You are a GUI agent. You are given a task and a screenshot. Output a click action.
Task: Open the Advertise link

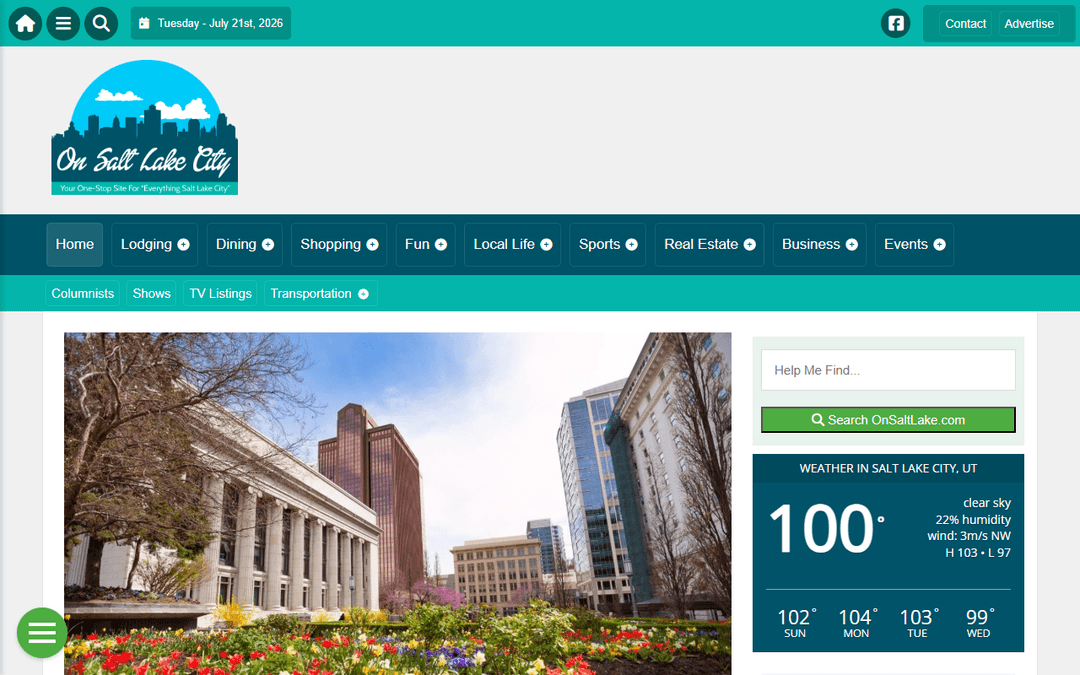[x=1029, y=23]
